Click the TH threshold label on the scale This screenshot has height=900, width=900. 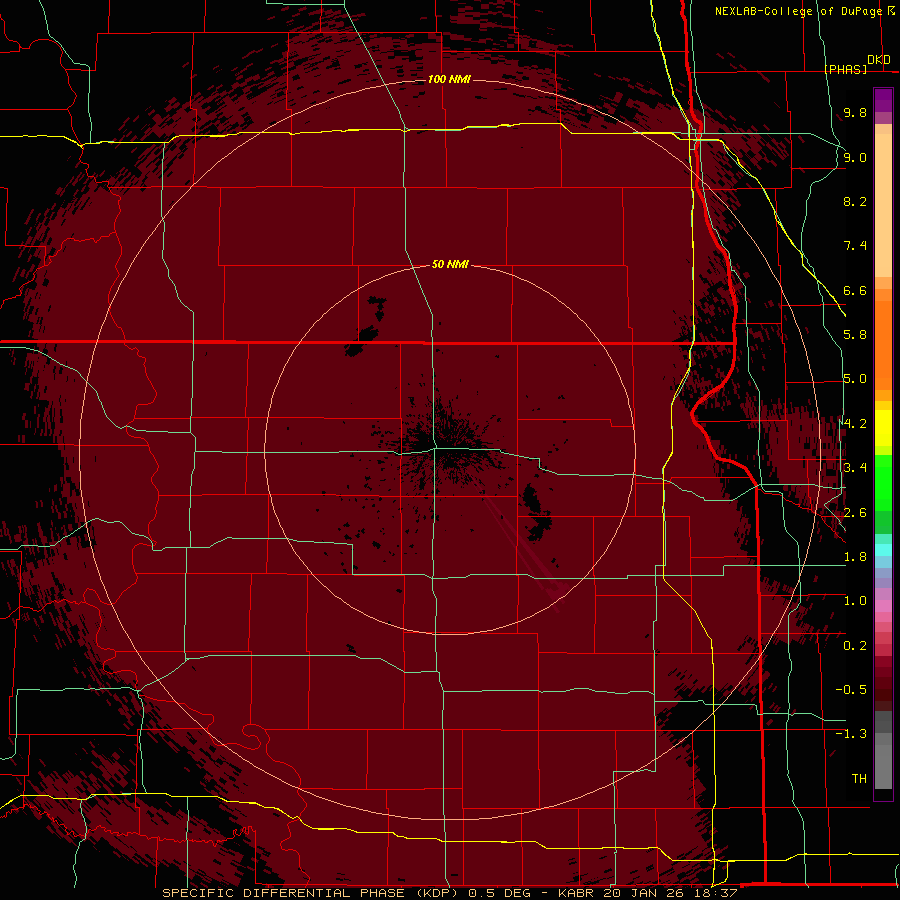pyautogui.click(x=859, y=779)
